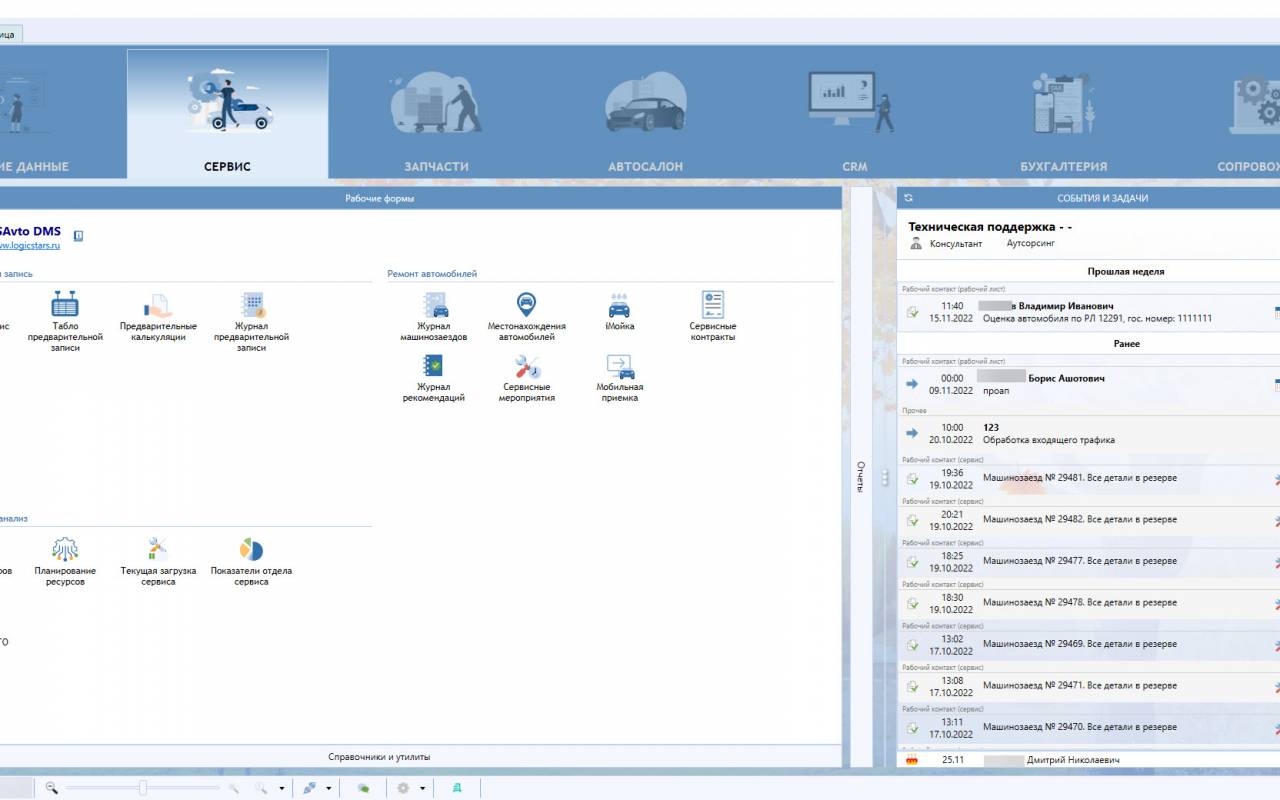This screenshot has width=1280, height=800.
Task: Refresh the События и задачи panel
Action: pos(908,198)
